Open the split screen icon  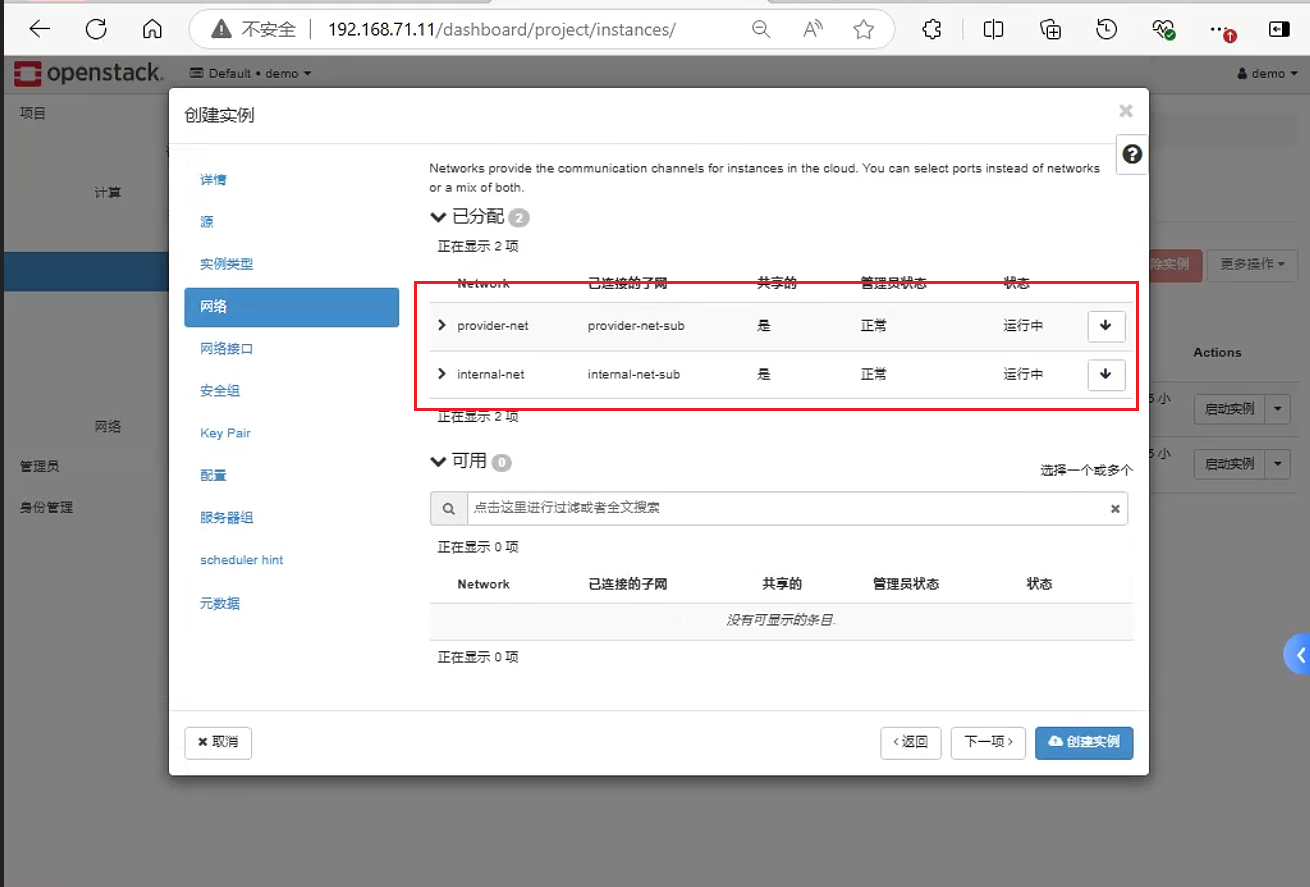993,29
